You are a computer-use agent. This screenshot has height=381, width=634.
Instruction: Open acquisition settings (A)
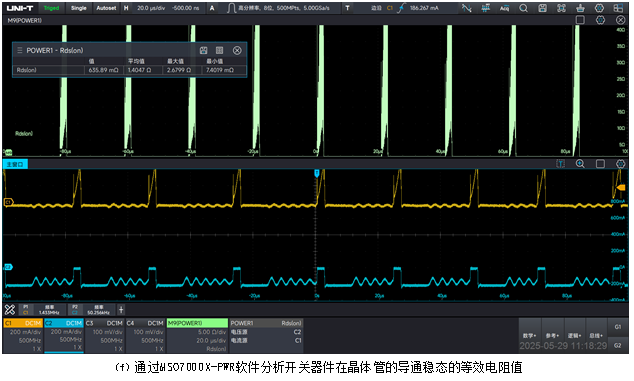[x=212, y=8]
